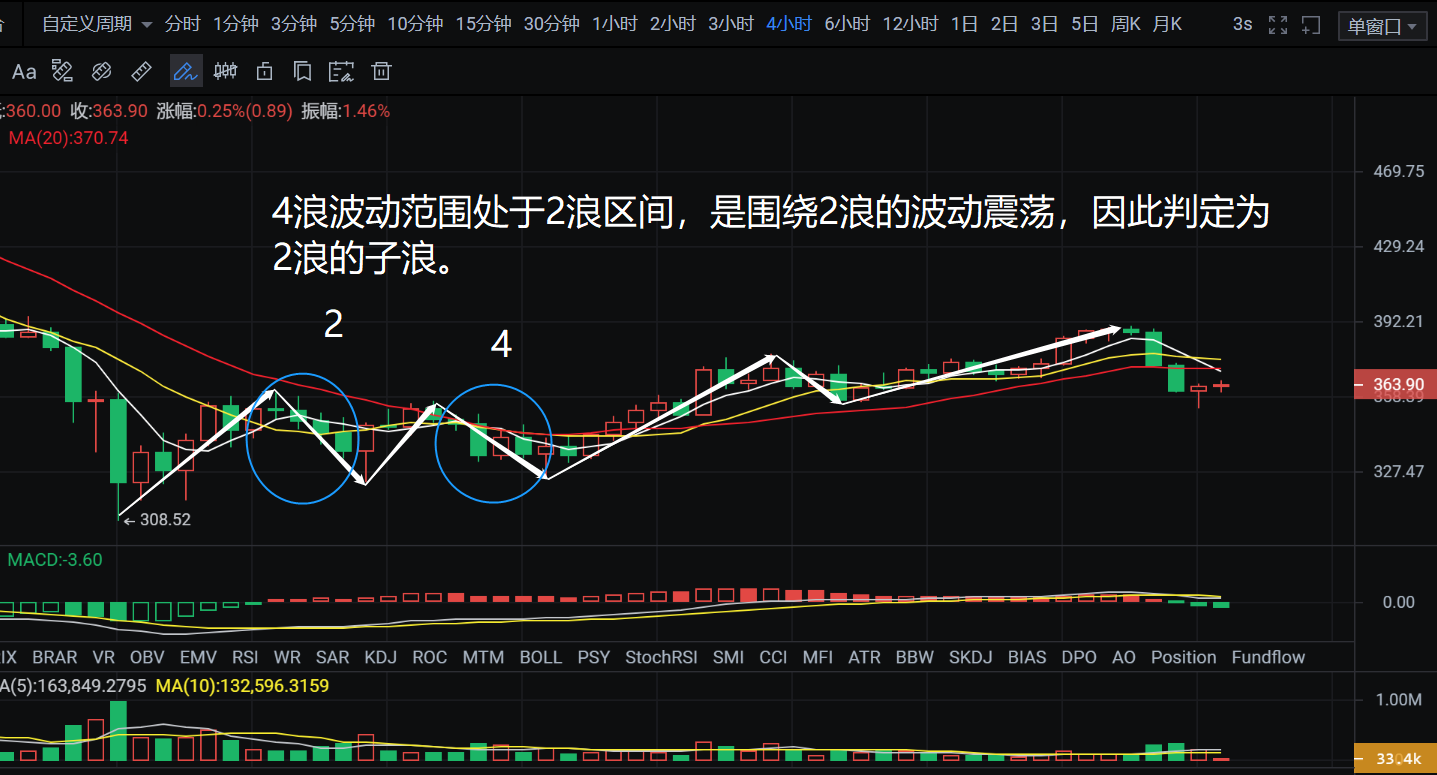Viewport: 1437px width, 775px height.
Task: Click the single ruler measure tool
Action: (142, 71)
